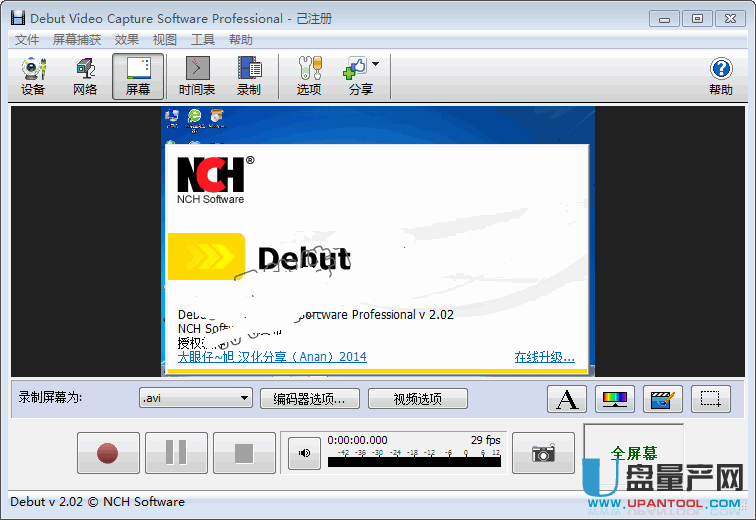Toggle the 屏幕 screen capture mode
The width and height of the screenshot is (756, 520).
point(138,76)
